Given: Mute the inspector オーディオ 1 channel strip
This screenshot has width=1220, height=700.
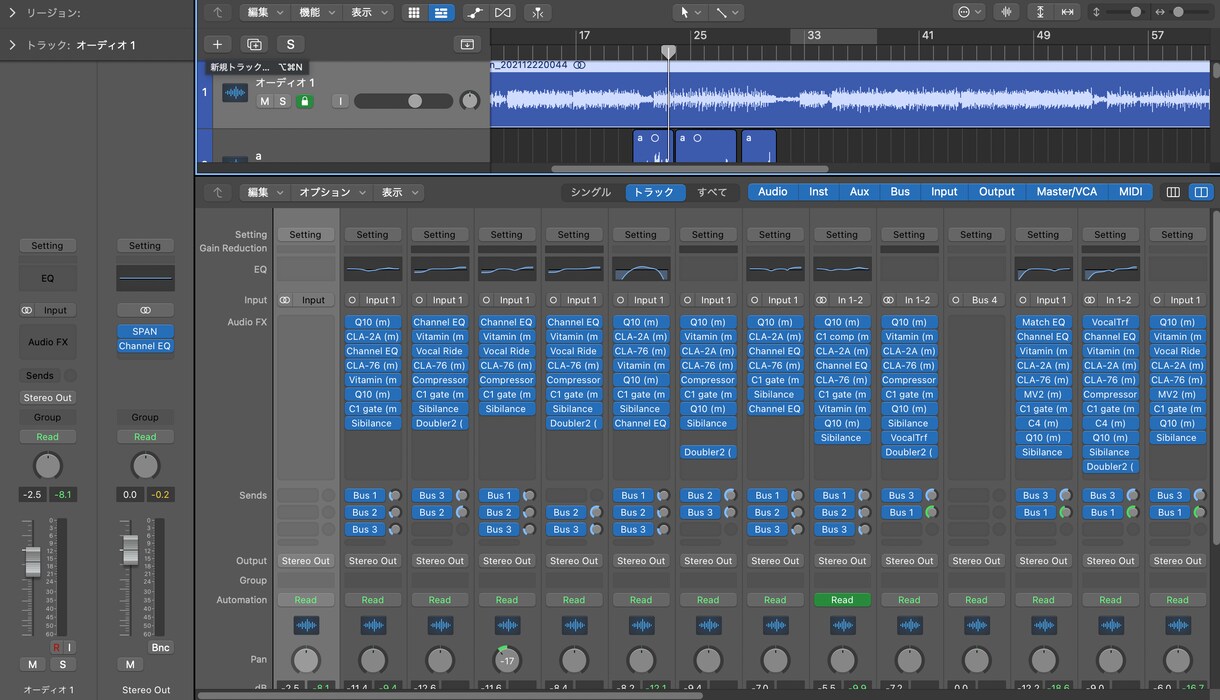Looking at the screenshot, I should [33, 665].
